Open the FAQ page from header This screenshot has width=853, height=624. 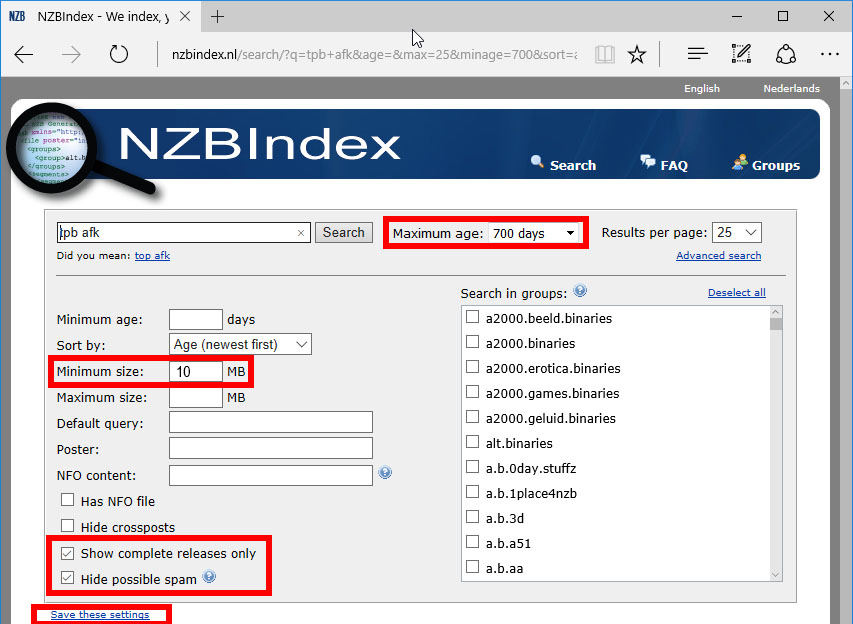[664, 164]
